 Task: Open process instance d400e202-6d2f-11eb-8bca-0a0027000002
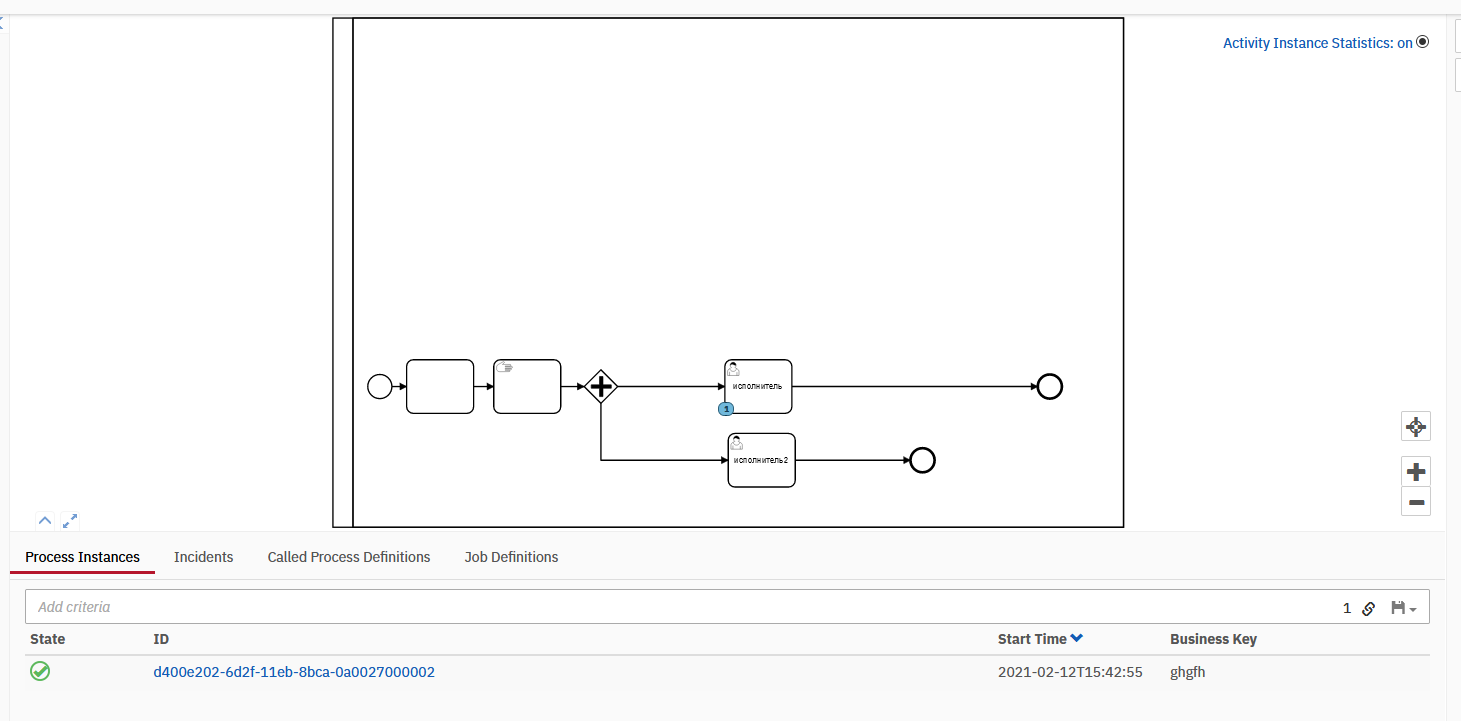pyautogui.click(x=294, y=672)
